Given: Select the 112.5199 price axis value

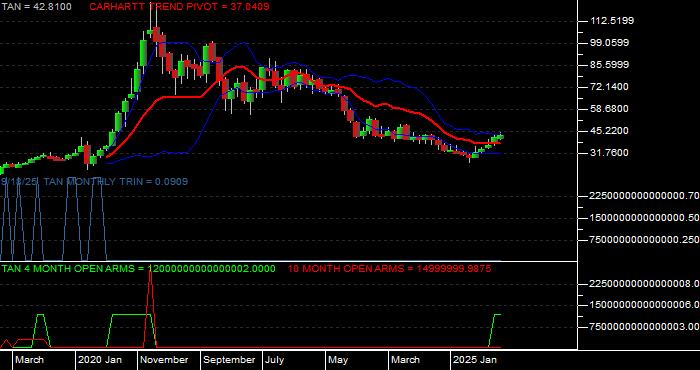Looking at the screenshot, I should (x=612, y=21).
